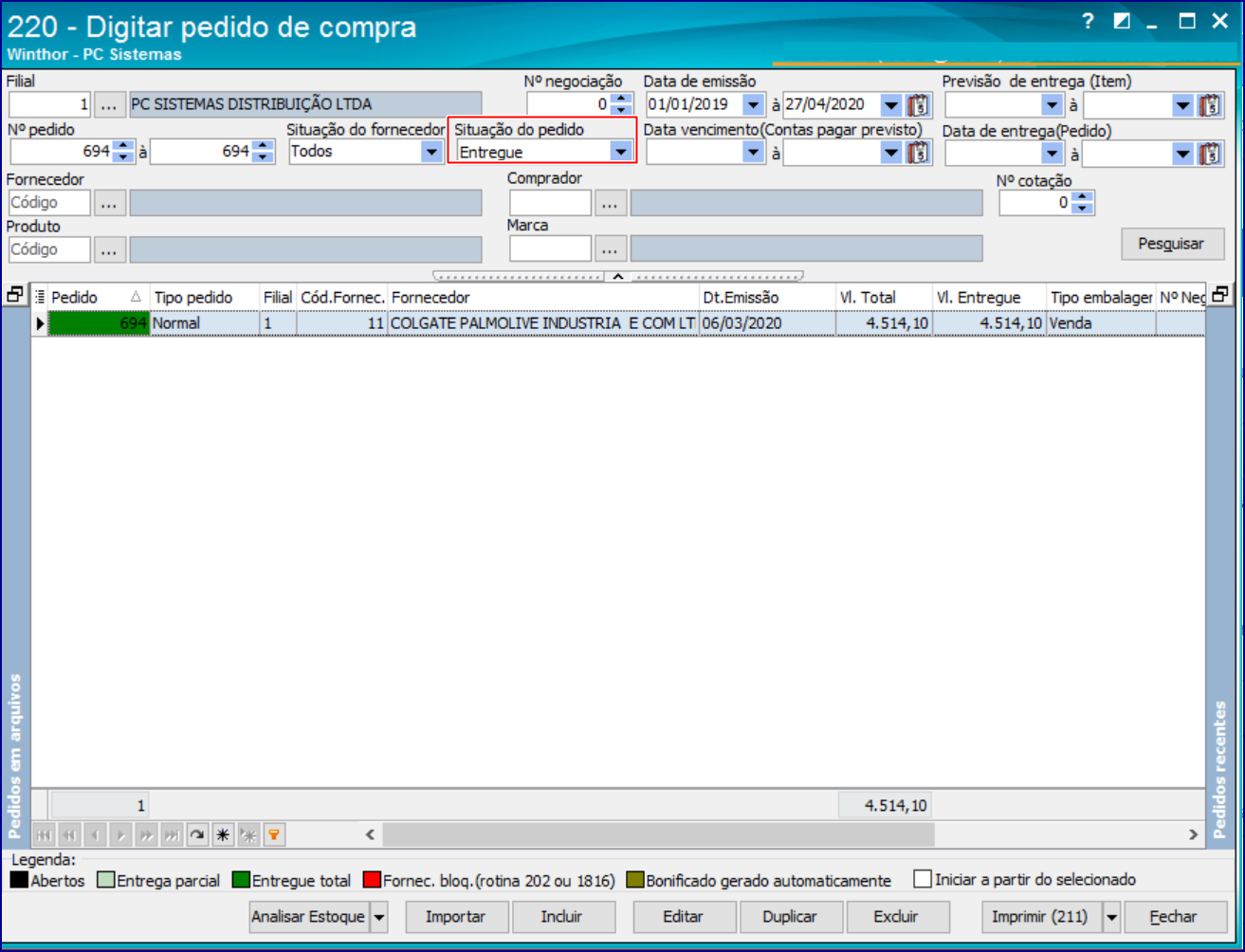Open calendar picker for Data de emissão range
1245x952 pixels.
click(x=919, y=104)
